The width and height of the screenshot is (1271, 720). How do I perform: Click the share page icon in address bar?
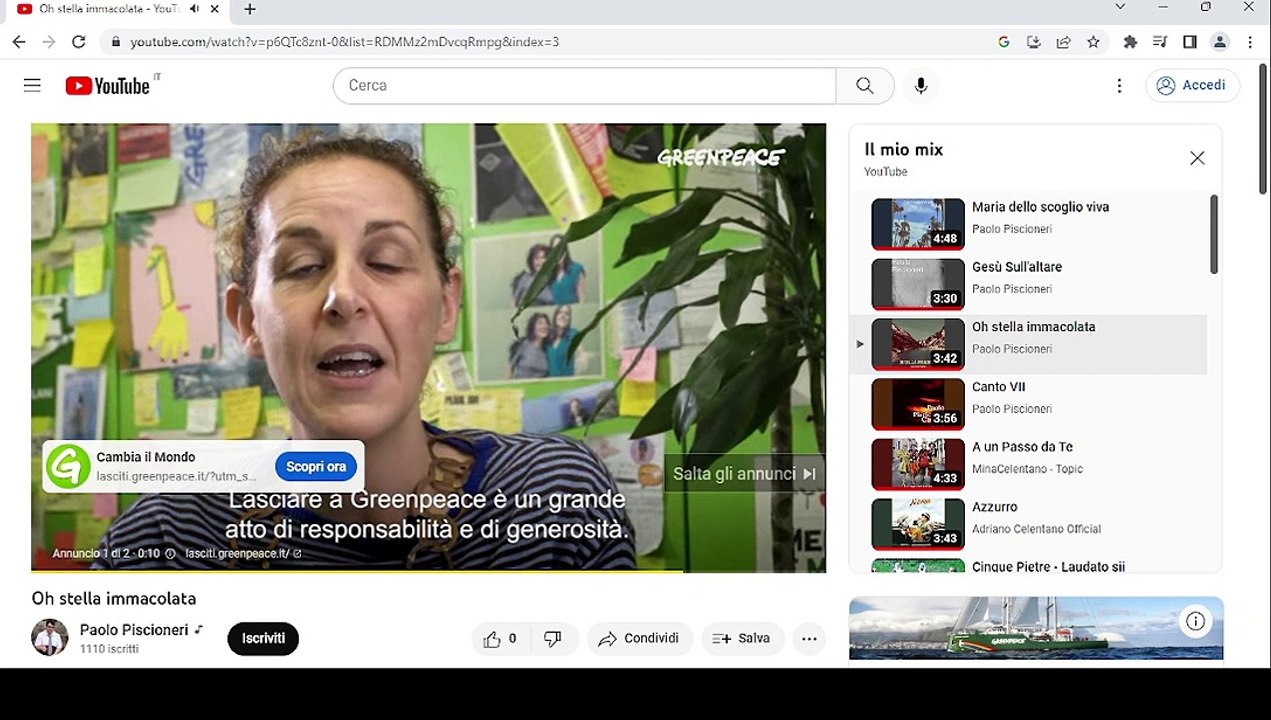tap(1064, 42)
